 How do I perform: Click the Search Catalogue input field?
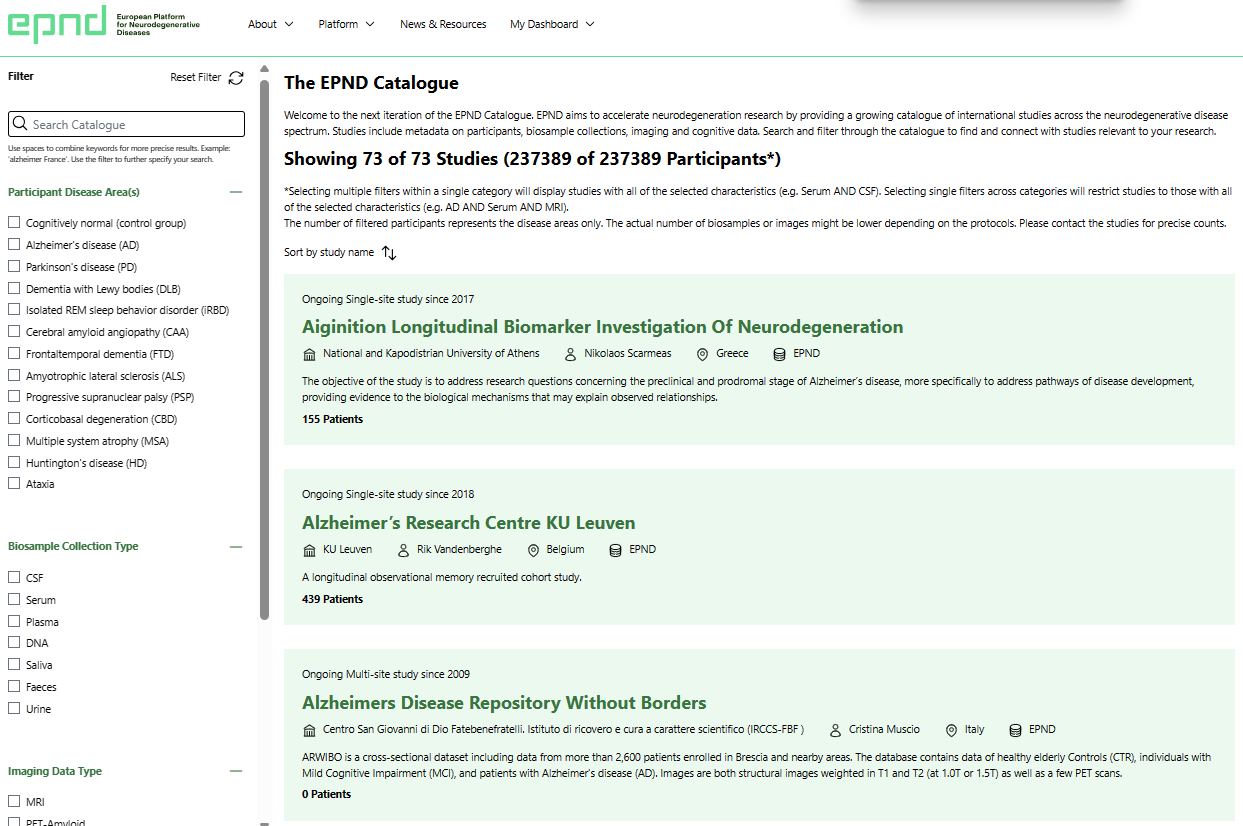tap(126, 124)
